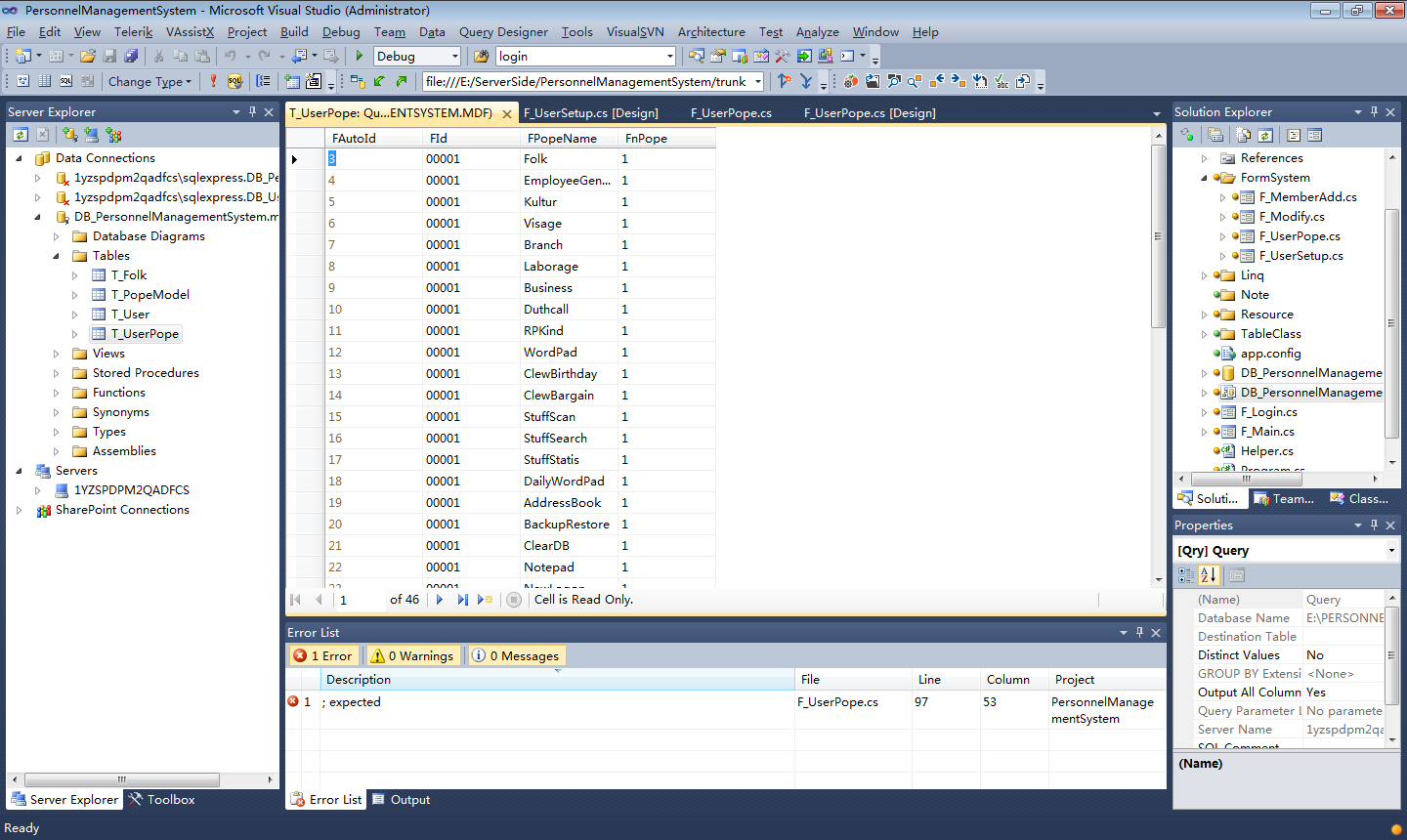Click the Navigate Backward toolbar icon
This screenshot has height=840, width=1407.
pyautogui.click(x=300, y=57)
